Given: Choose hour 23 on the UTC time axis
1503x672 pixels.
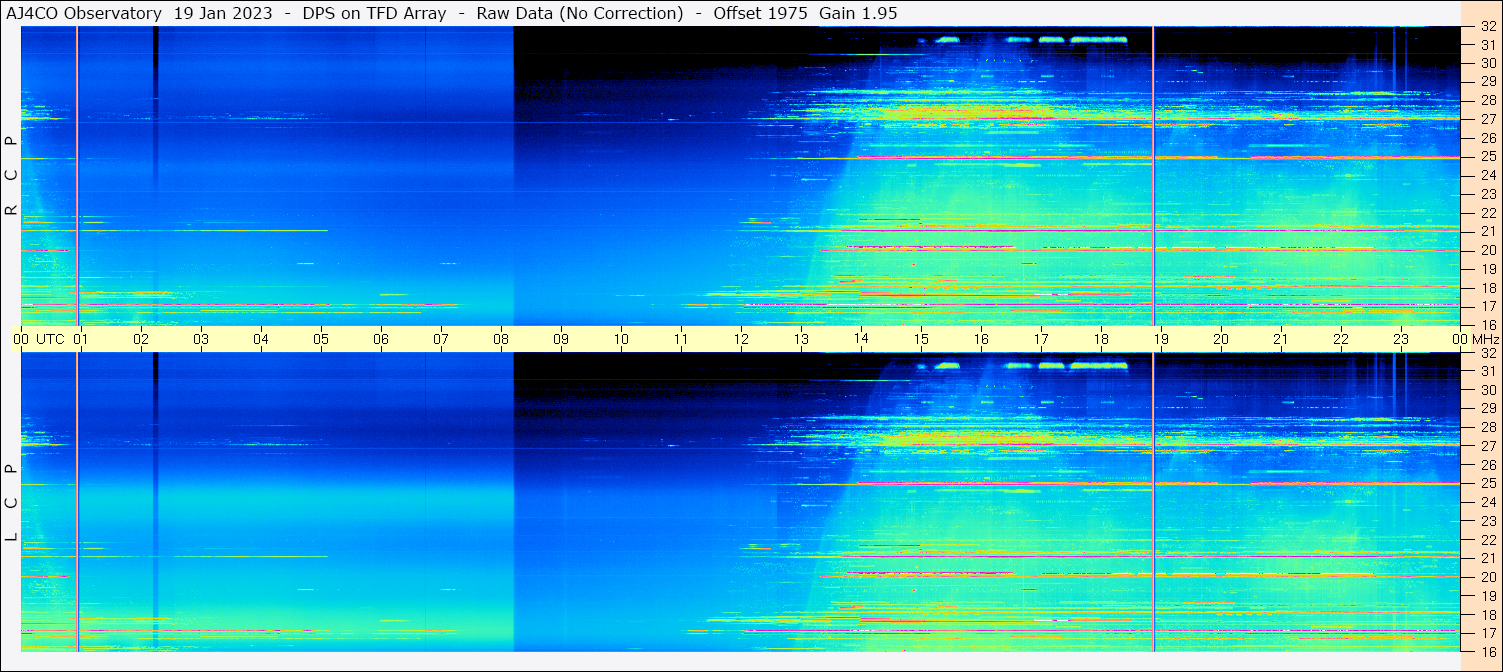Looking at the screenshot, I should tap(1401, 339).
